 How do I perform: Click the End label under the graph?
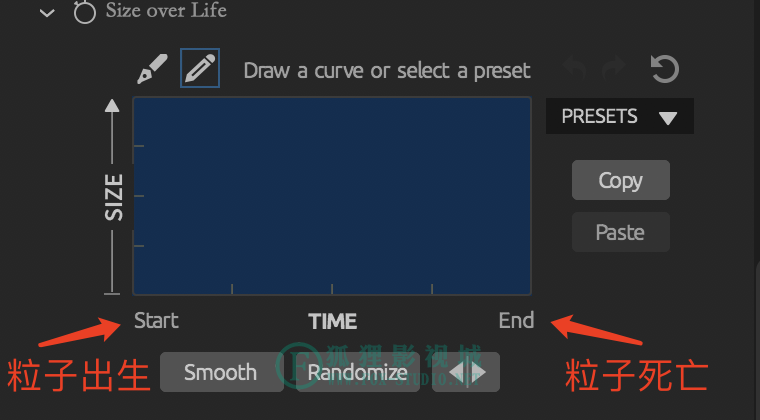click(516, 320)
